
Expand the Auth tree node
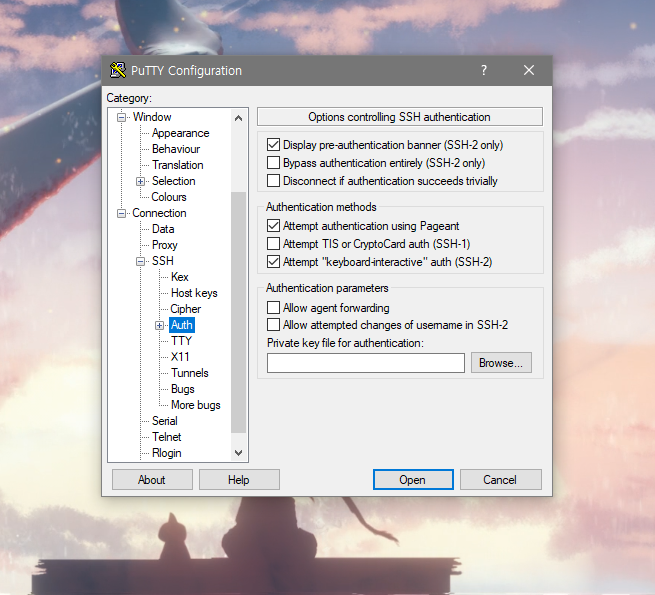pyautogui.click(x=159, y=325)
